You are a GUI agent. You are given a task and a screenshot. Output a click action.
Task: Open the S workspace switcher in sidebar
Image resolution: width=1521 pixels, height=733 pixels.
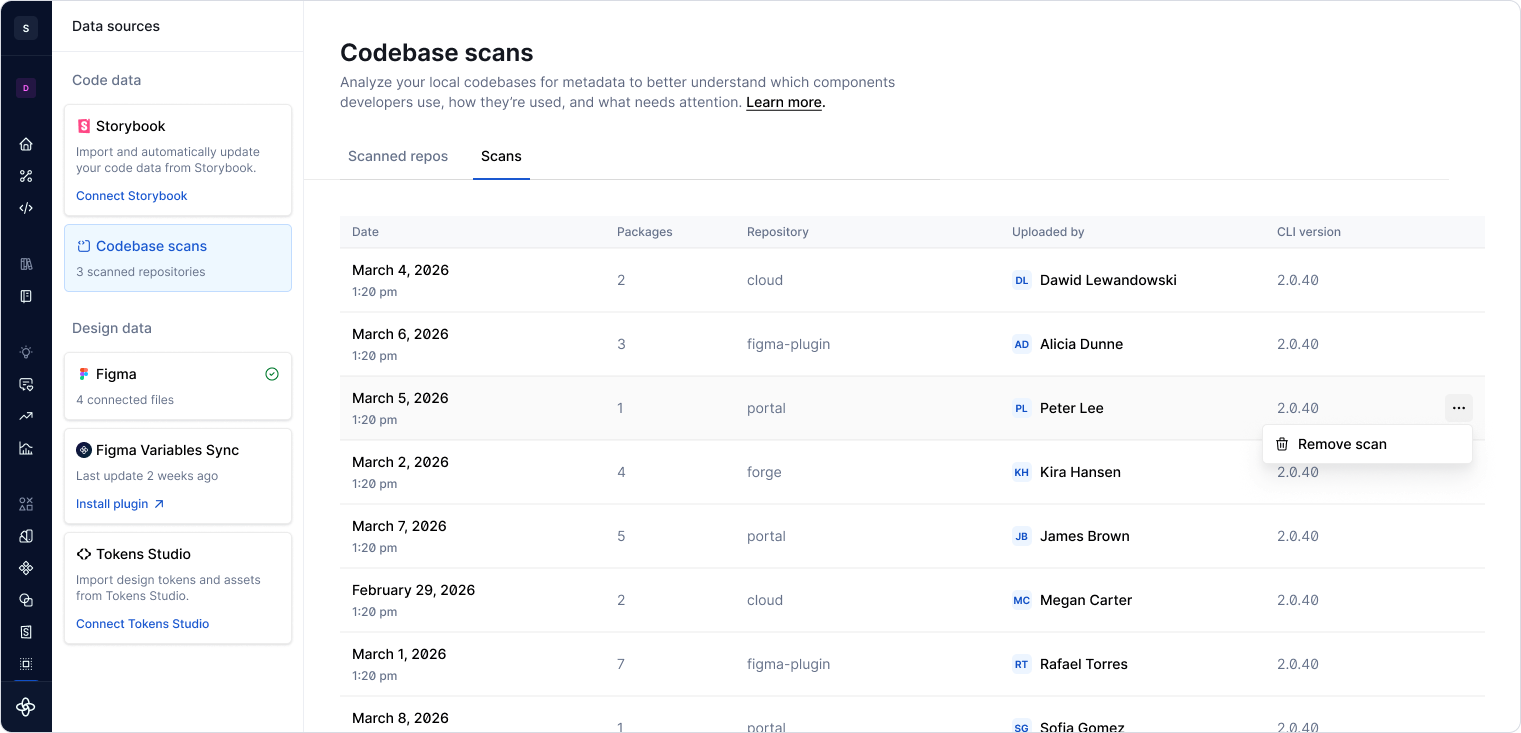26,28
